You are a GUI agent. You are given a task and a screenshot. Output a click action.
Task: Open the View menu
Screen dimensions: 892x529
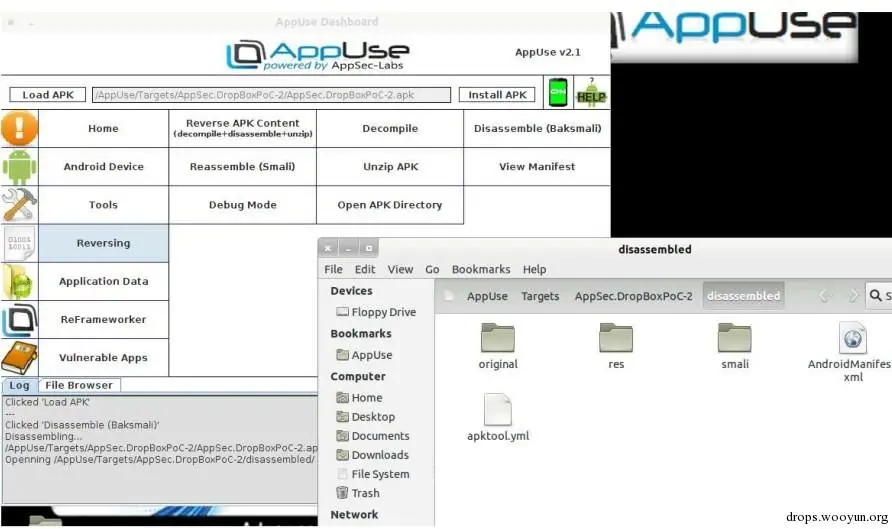(x=400, y=269)
